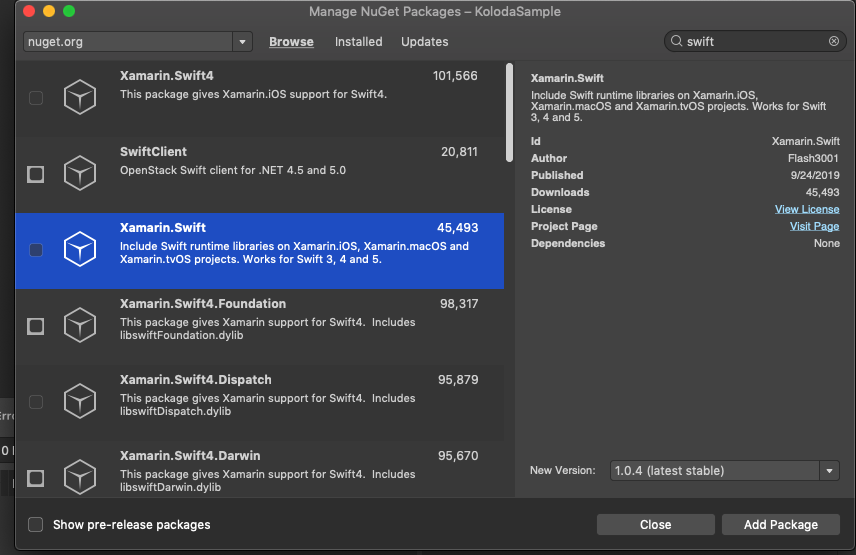Click the selected Xamarin.Swift package icon

(80, 250)
